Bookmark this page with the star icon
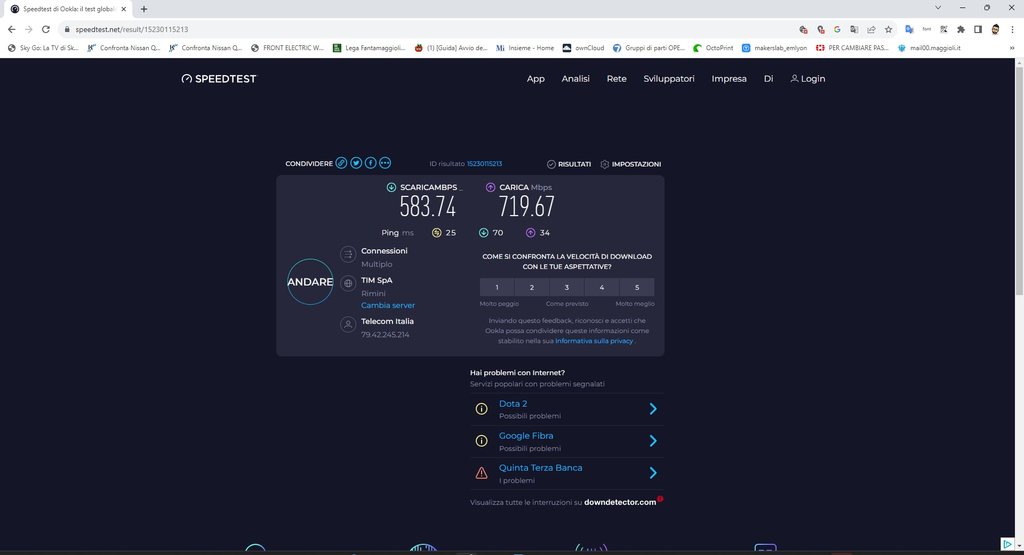 888,29
